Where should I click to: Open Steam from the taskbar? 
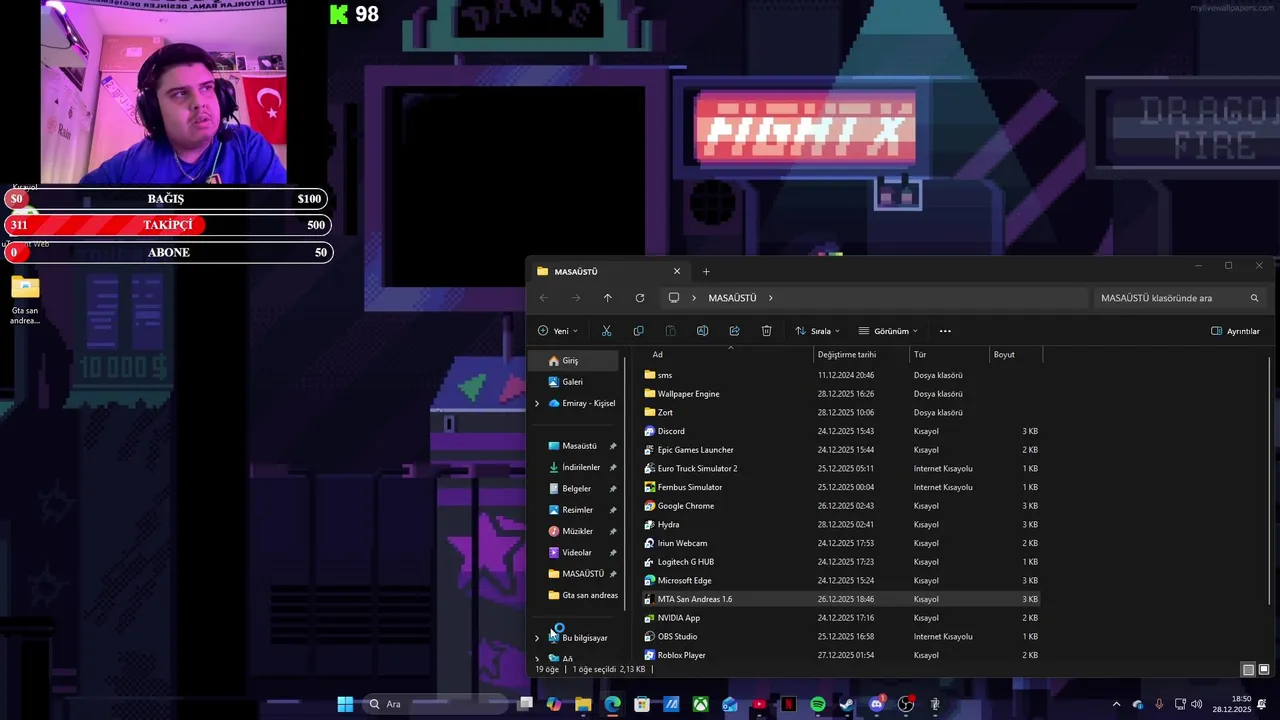click(x=847, y=704)
